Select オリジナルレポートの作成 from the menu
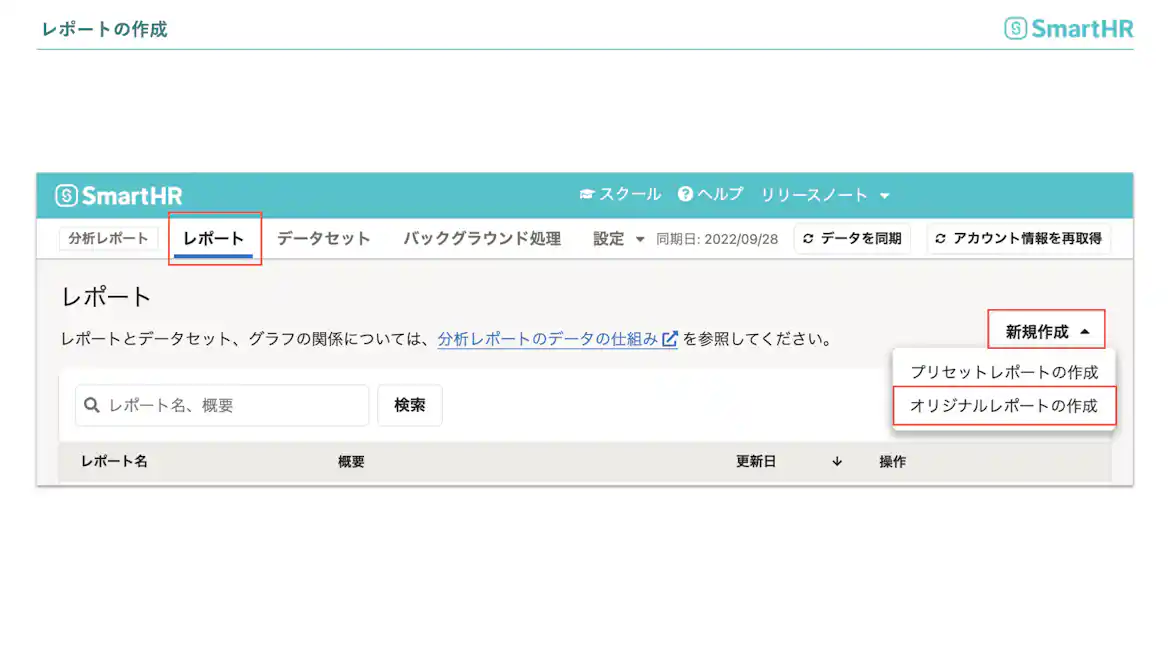This screenshot has width=1170, height=658. tap(1003, 407)
